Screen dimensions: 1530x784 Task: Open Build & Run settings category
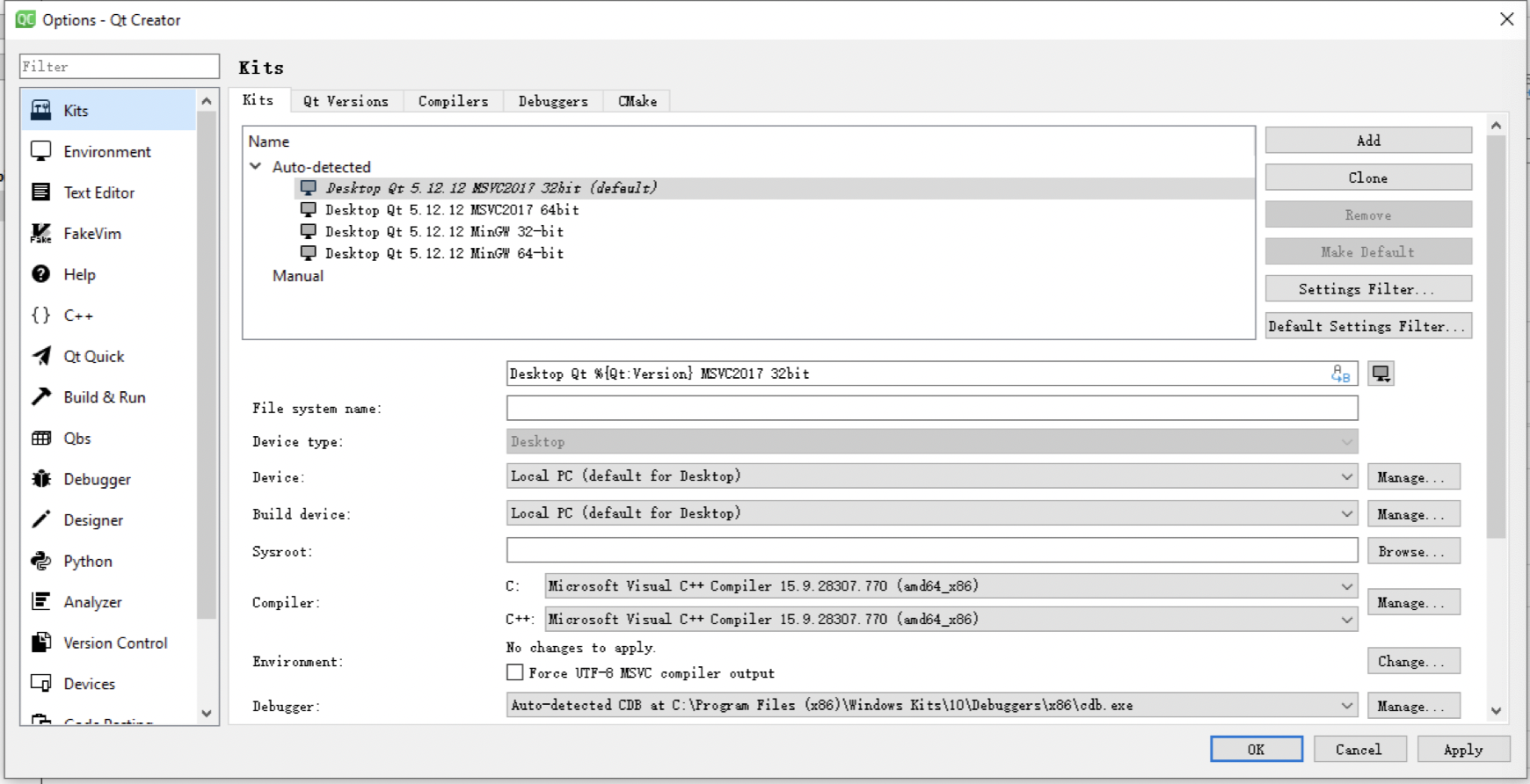(108, 397)
